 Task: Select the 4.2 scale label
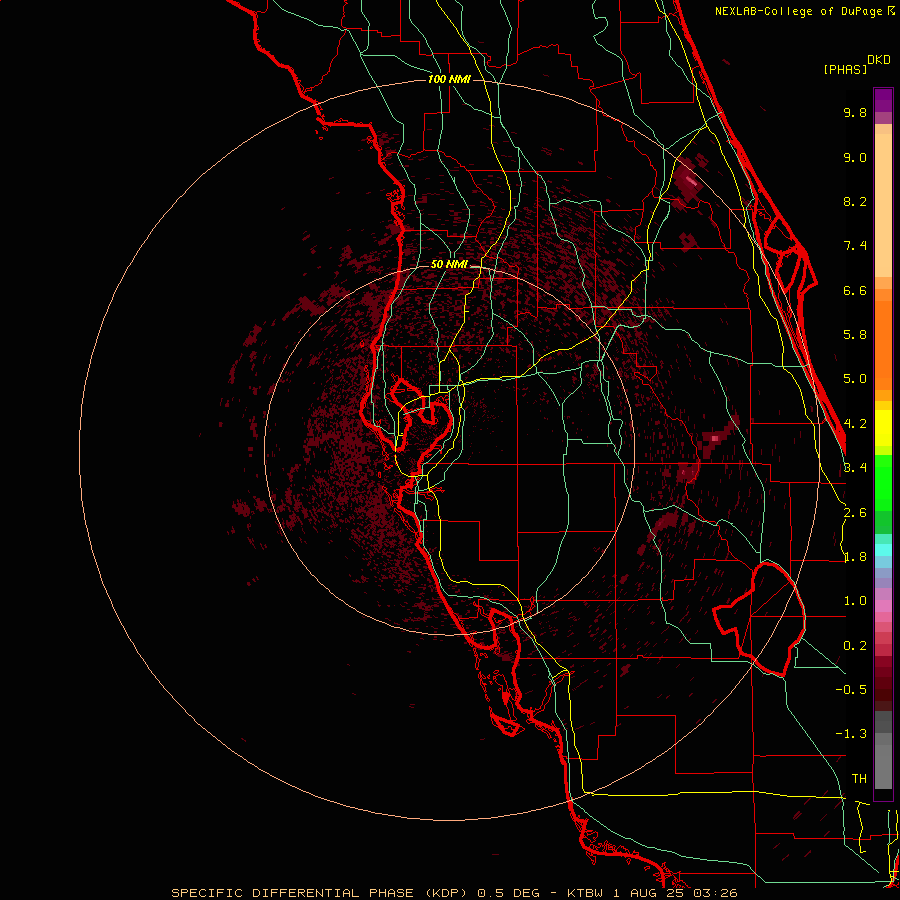tap(856, 424)
